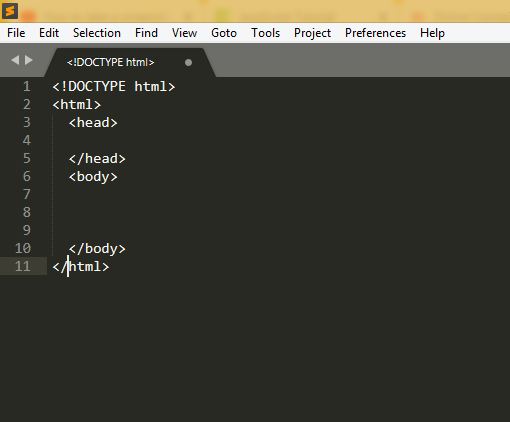510x422 pixels.
Task: Place cursor on the closing head tag
Action: (x=97, y=159)
